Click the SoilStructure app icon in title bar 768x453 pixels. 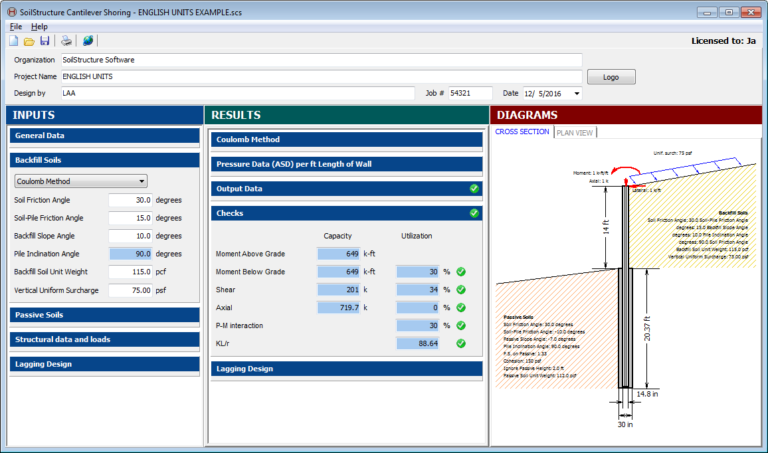coord(12,12)
